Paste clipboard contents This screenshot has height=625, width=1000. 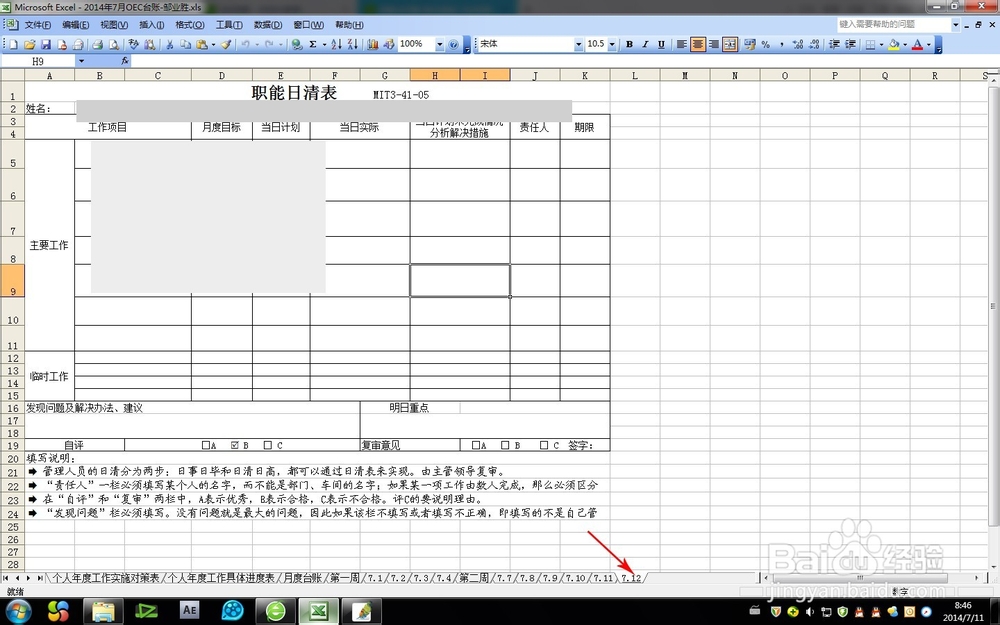pyautogui.click(x=202, y=44)
